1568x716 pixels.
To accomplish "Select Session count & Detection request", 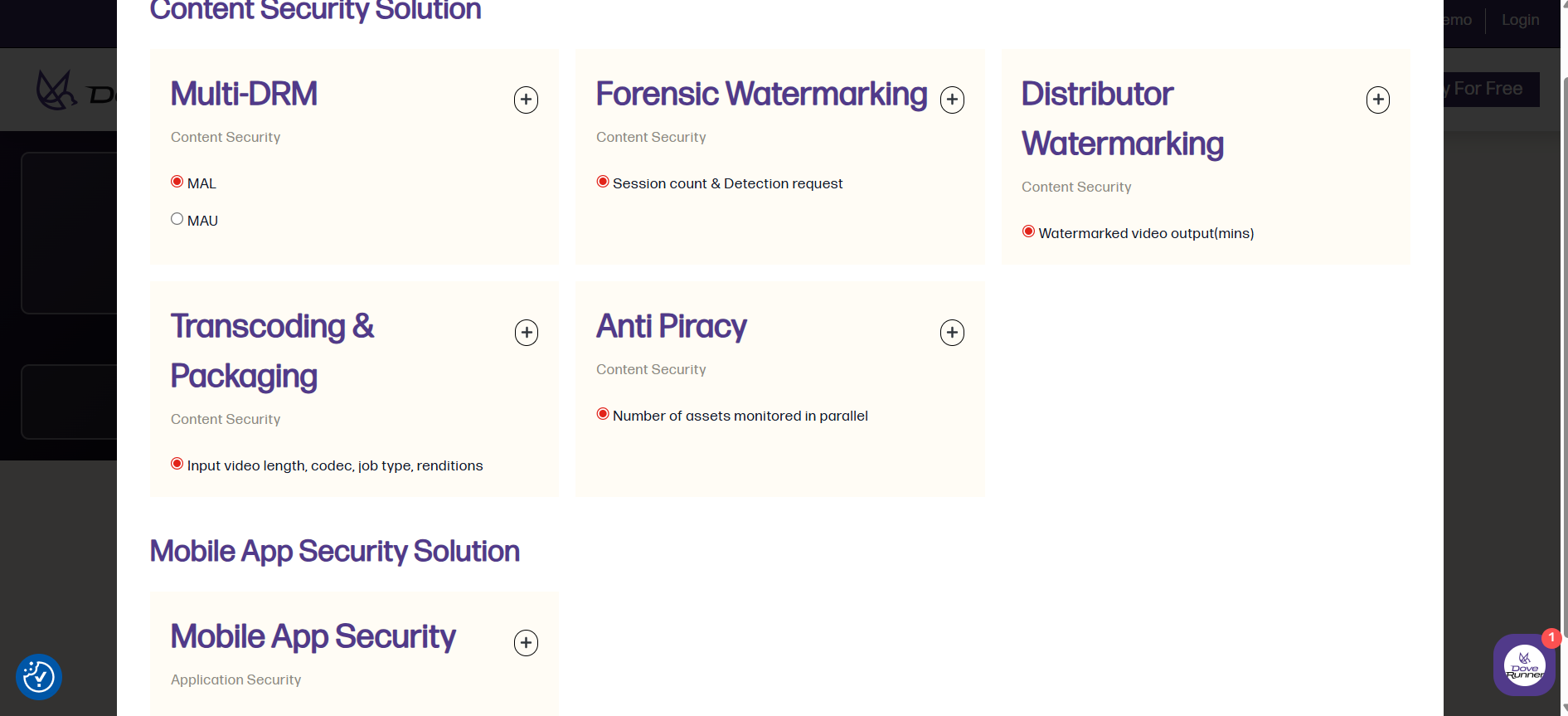I will click(603, 182).
